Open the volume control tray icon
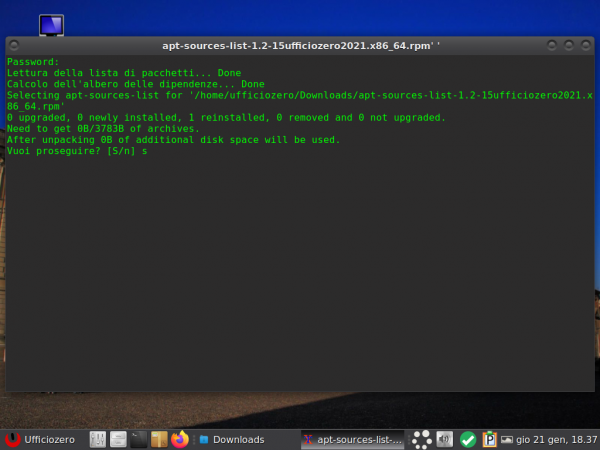The width and height of the screenshot is (600, 450). click(x=445, y=439)
